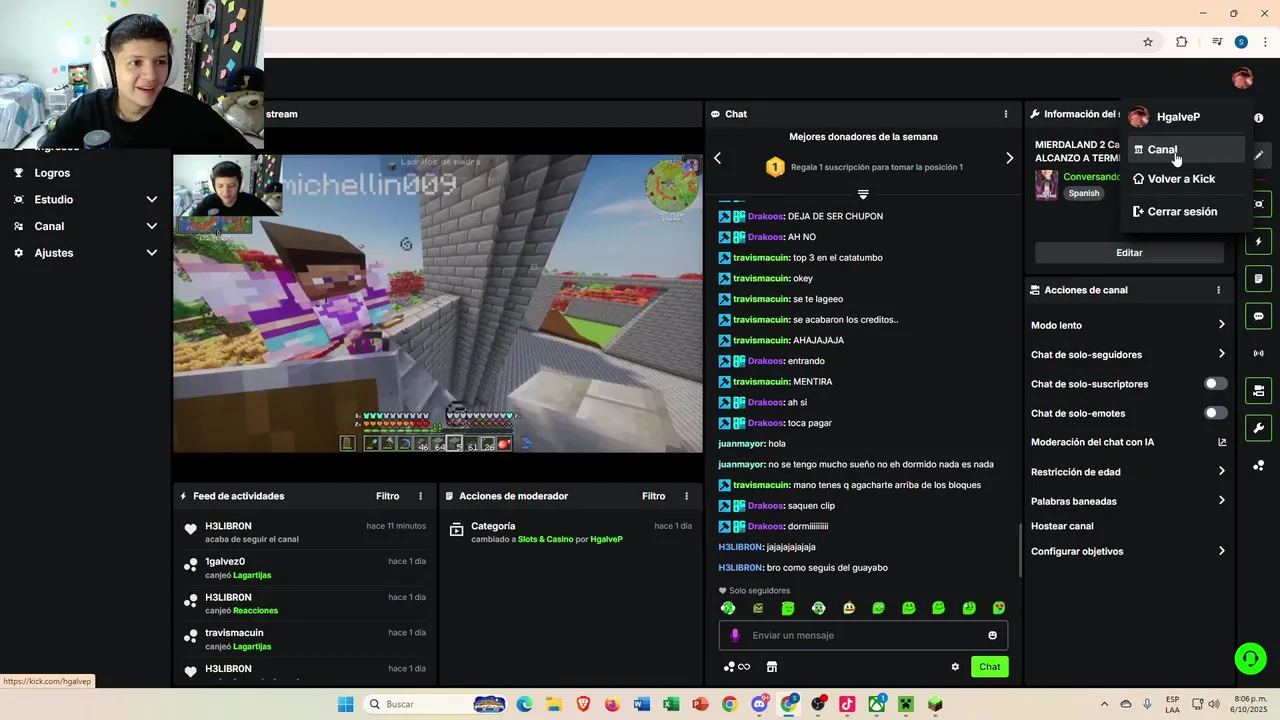1280x720 pixels.
Task: Click the Spanish language tag
Action: coord(1084,193)
